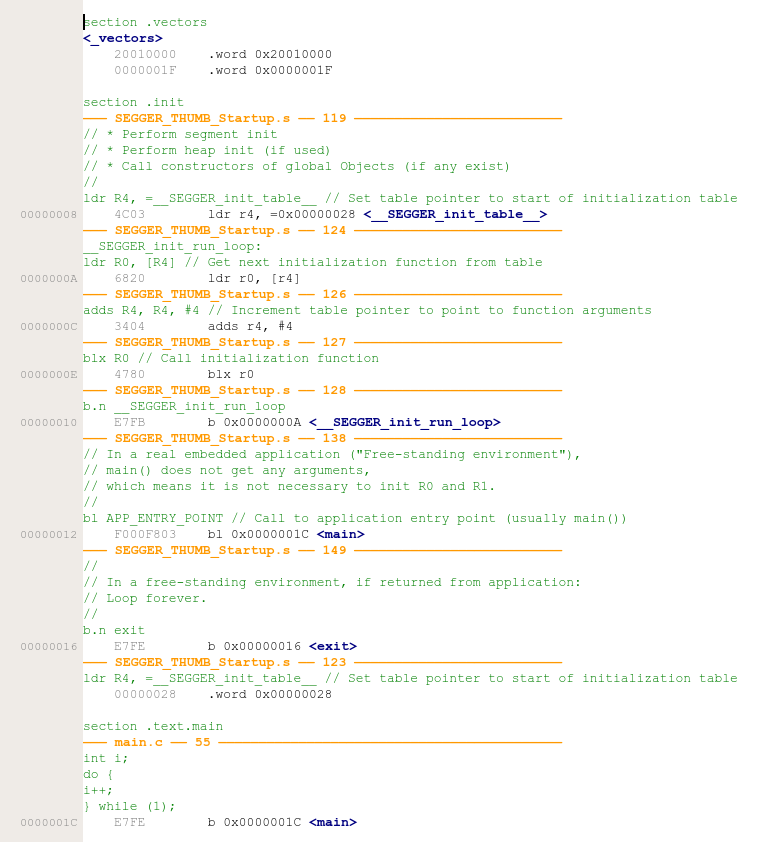This screenshot has width=781, height=842.
Task: Click the 'b.n exit' source line
Action: 114,630
